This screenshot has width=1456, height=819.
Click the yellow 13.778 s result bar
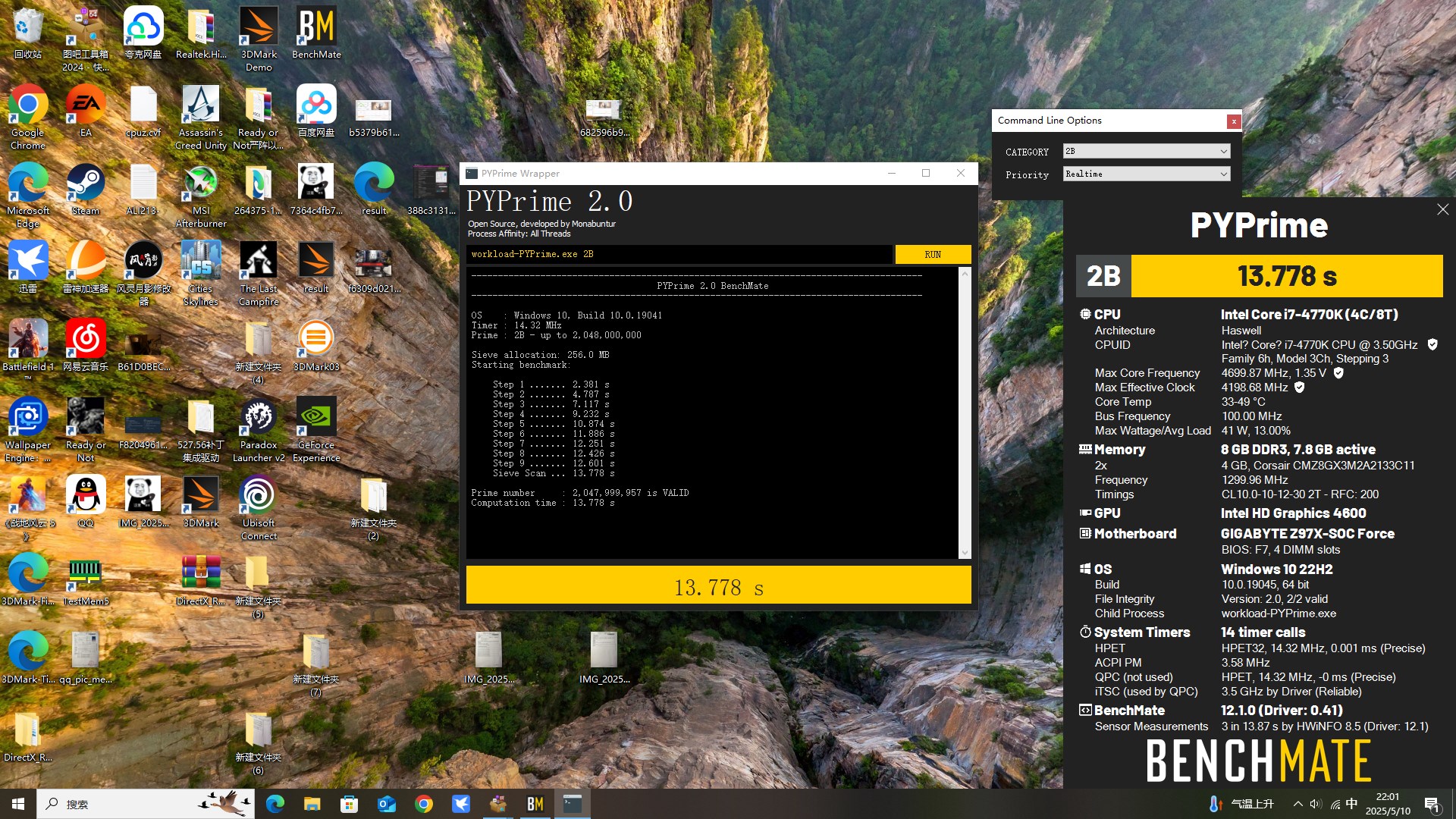click(718, 586)
